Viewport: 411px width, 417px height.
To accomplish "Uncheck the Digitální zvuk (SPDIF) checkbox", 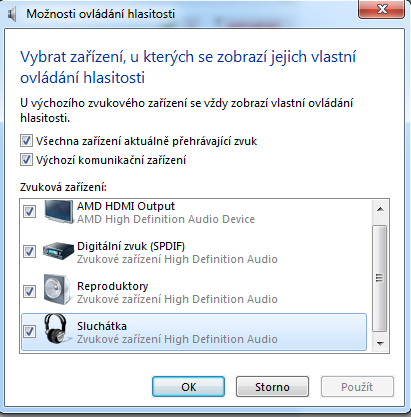I will (29, 251).
